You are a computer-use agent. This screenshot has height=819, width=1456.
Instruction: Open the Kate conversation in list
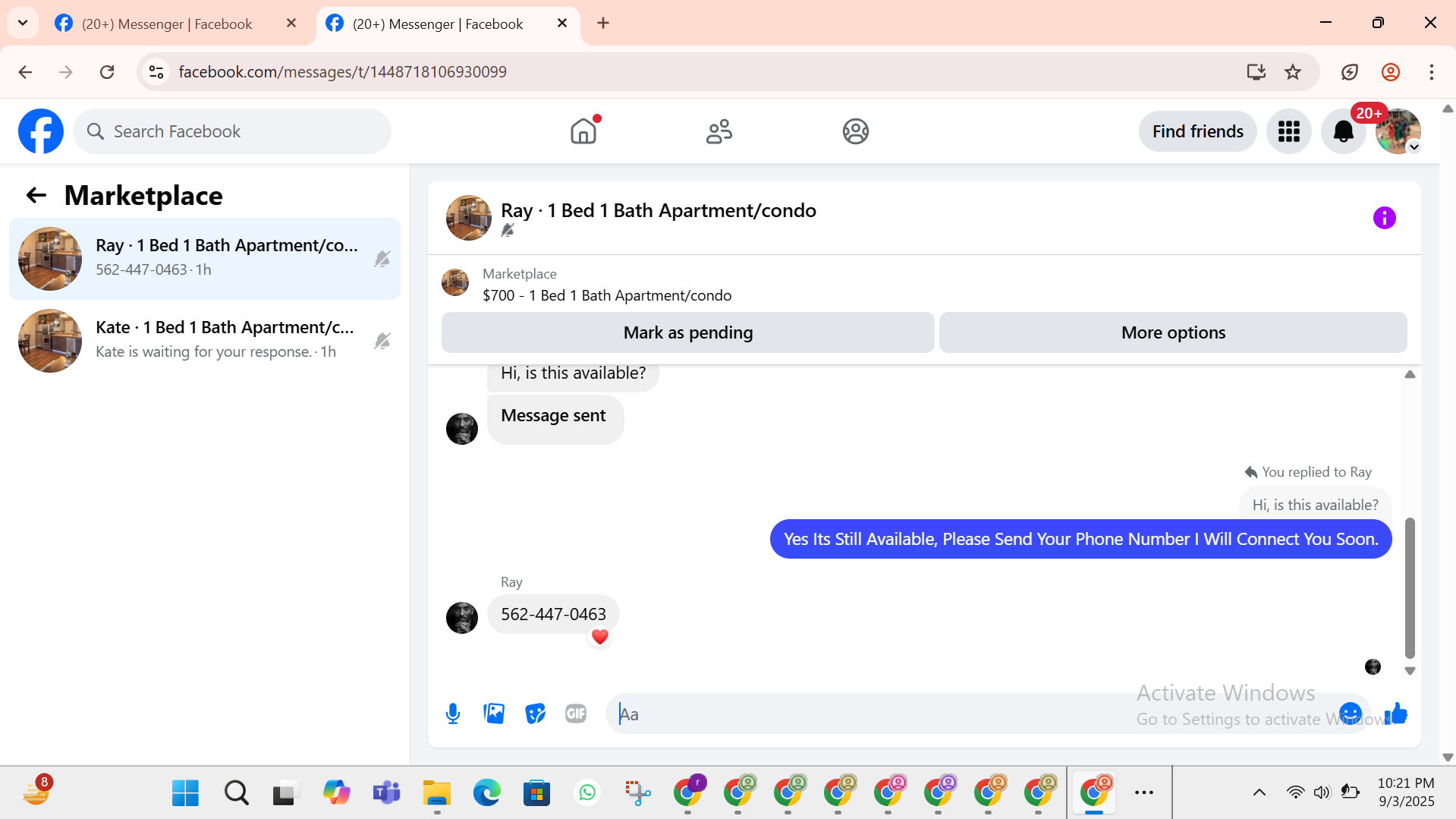(205, 341)
